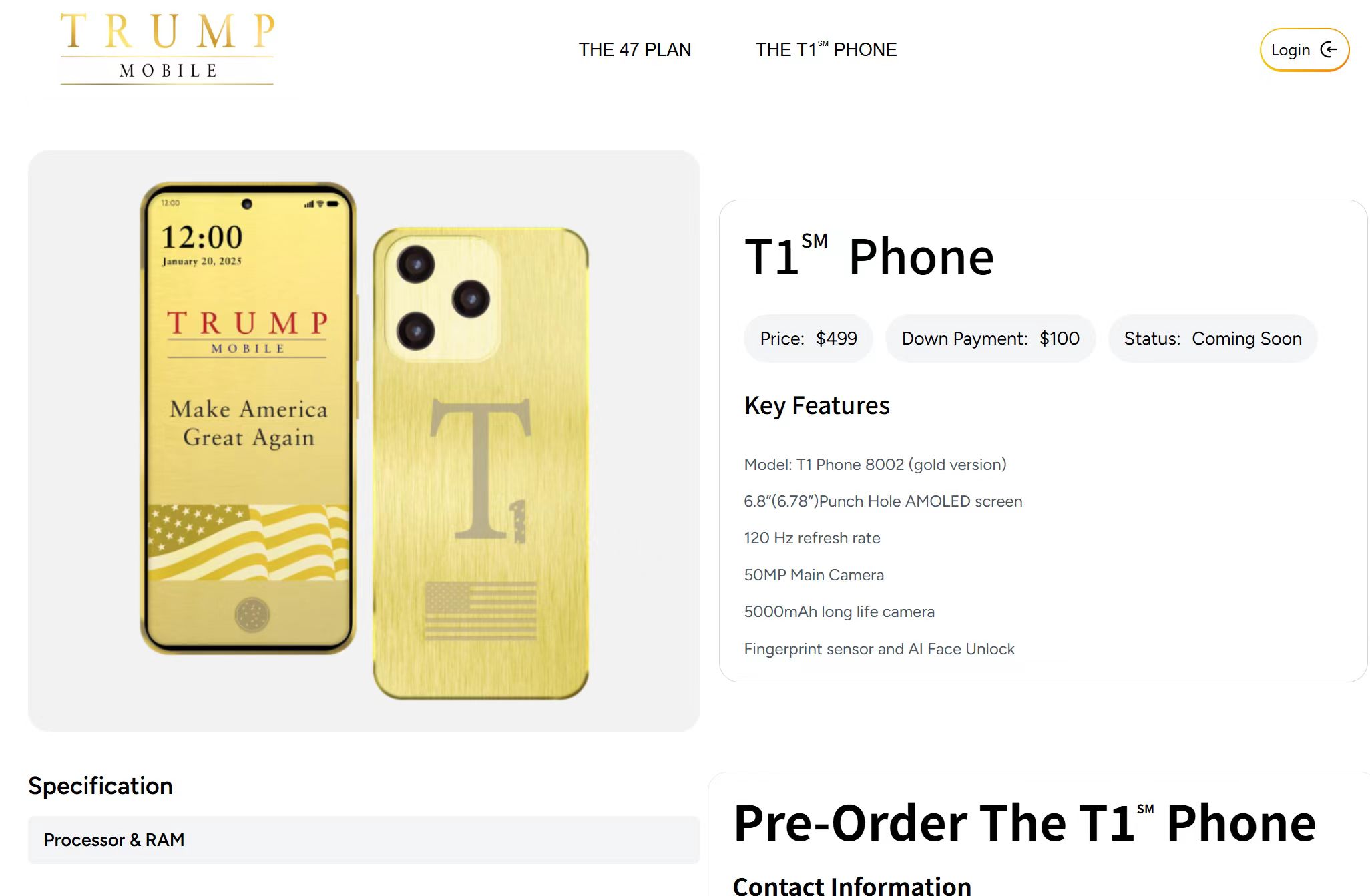1370x896 pixels.
Task: Click the login arrow icon
Action: 1329,49
